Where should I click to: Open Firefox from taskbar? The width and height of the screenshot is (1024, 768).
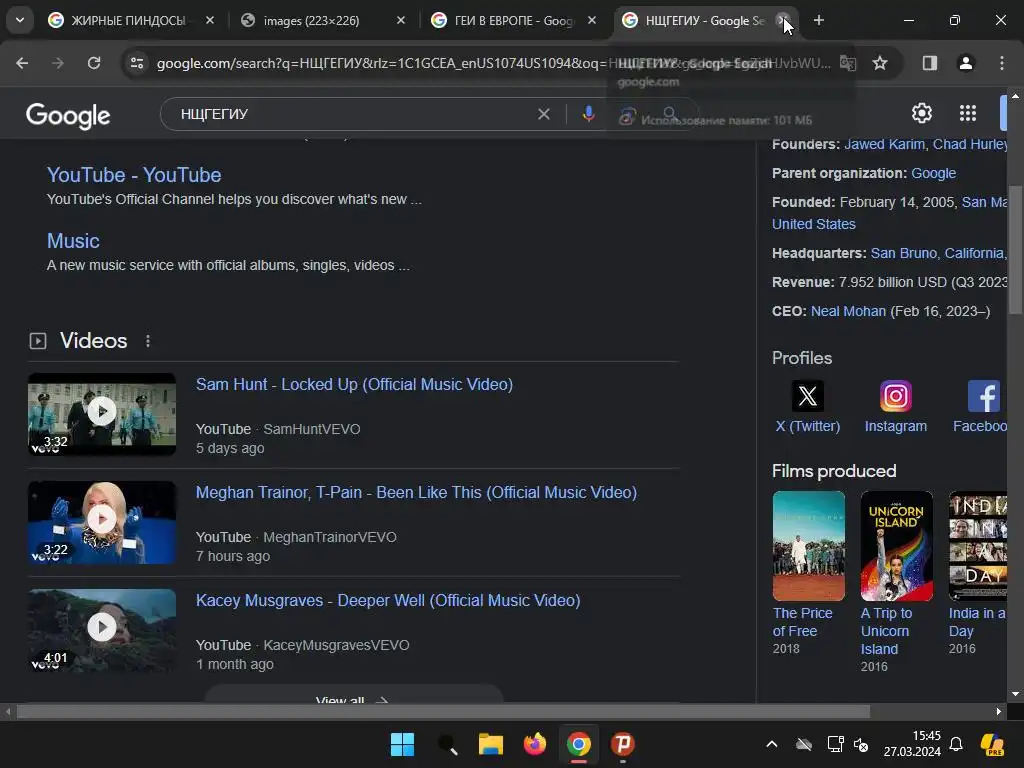[x=535, y=744]
